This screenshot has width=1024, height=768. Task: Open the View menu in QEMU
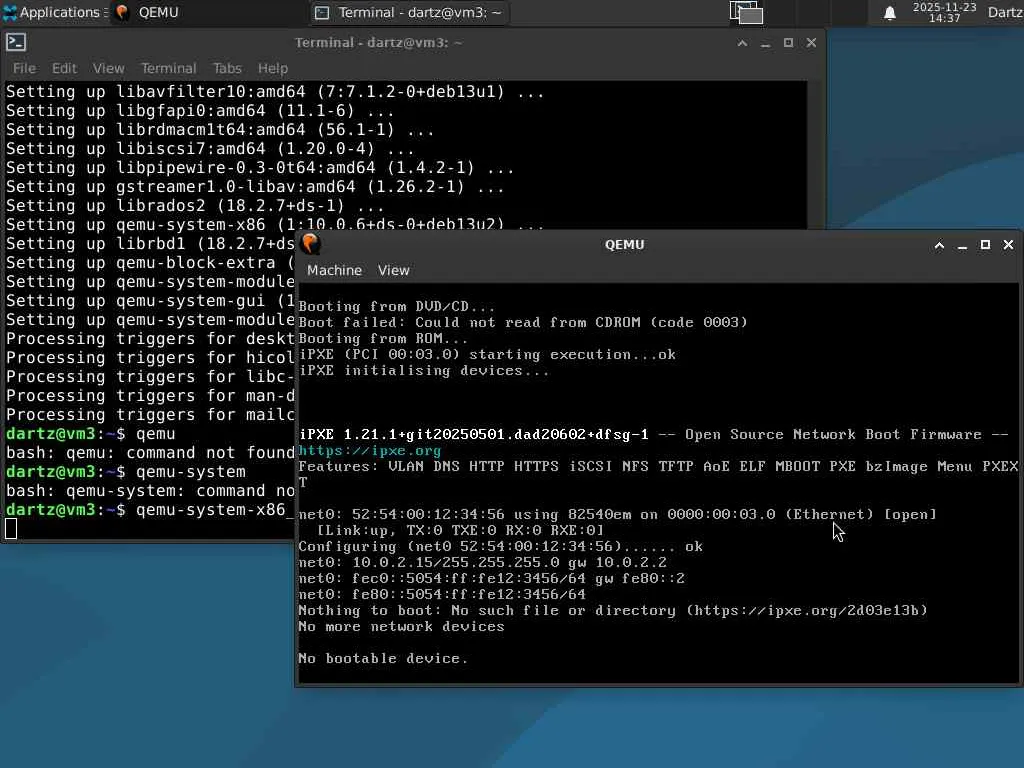(x=394, y=270)
